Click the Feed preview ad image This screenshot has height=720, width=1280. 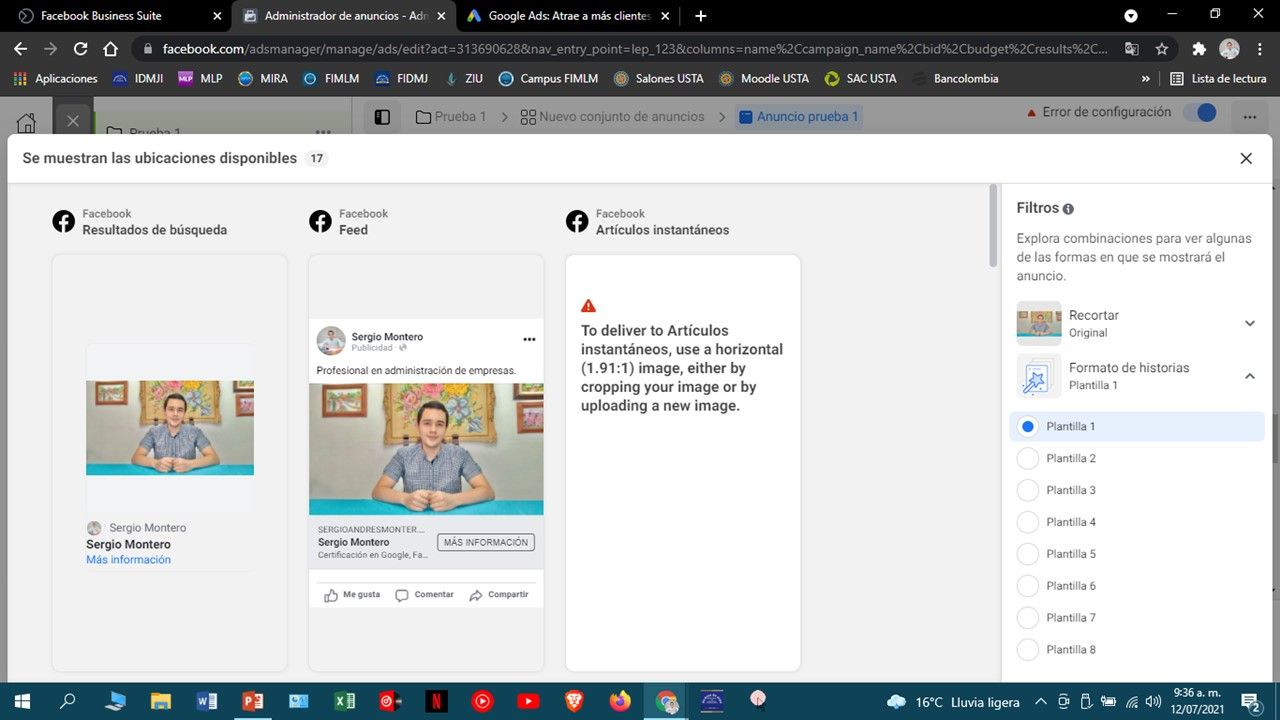pyautogui.click(x=426, y=449)
